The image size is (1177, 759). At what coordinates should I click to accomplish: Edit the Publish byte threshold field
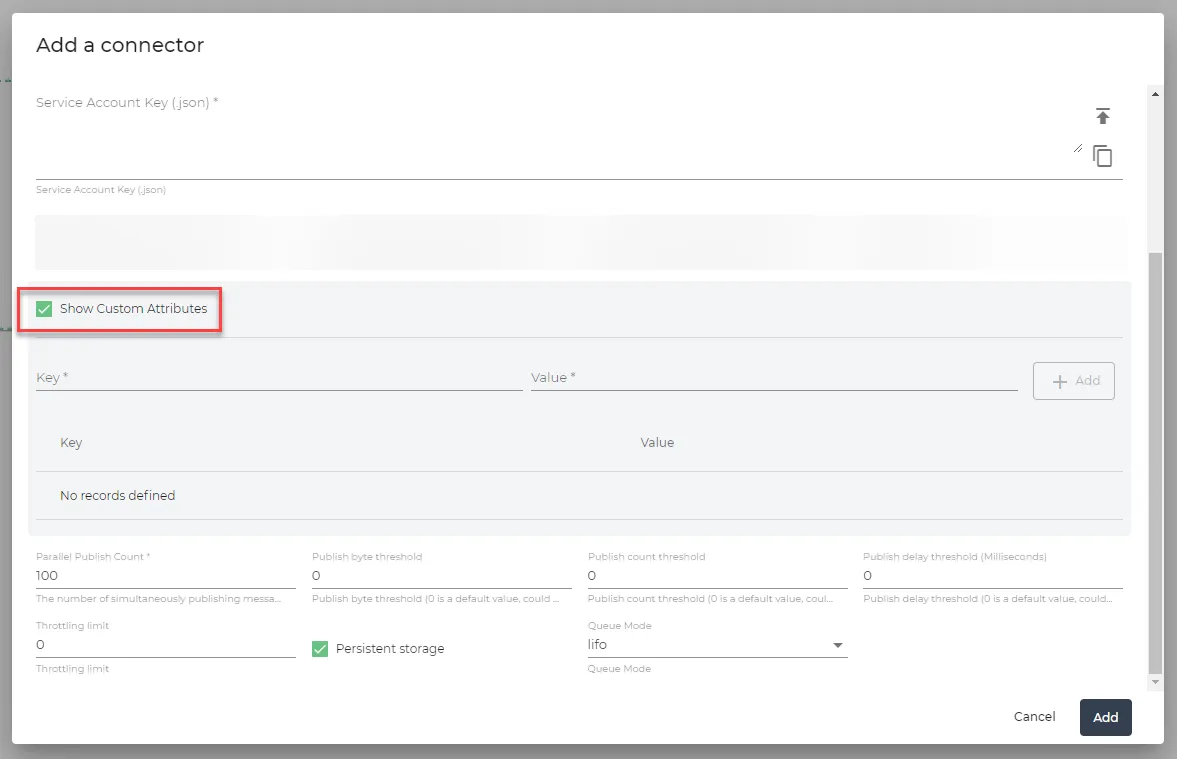pos(441,576)
